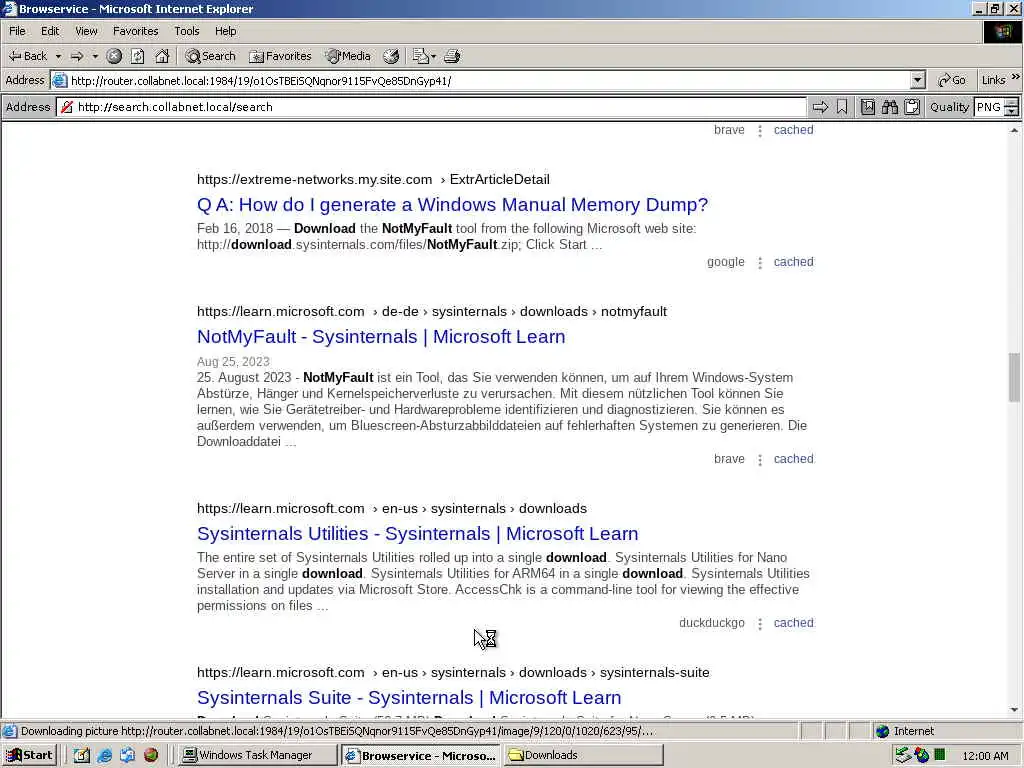Open the Mail dropdown arrow
The height and width of the screenshot is (768, 1024).
click(x=433, y=56)
